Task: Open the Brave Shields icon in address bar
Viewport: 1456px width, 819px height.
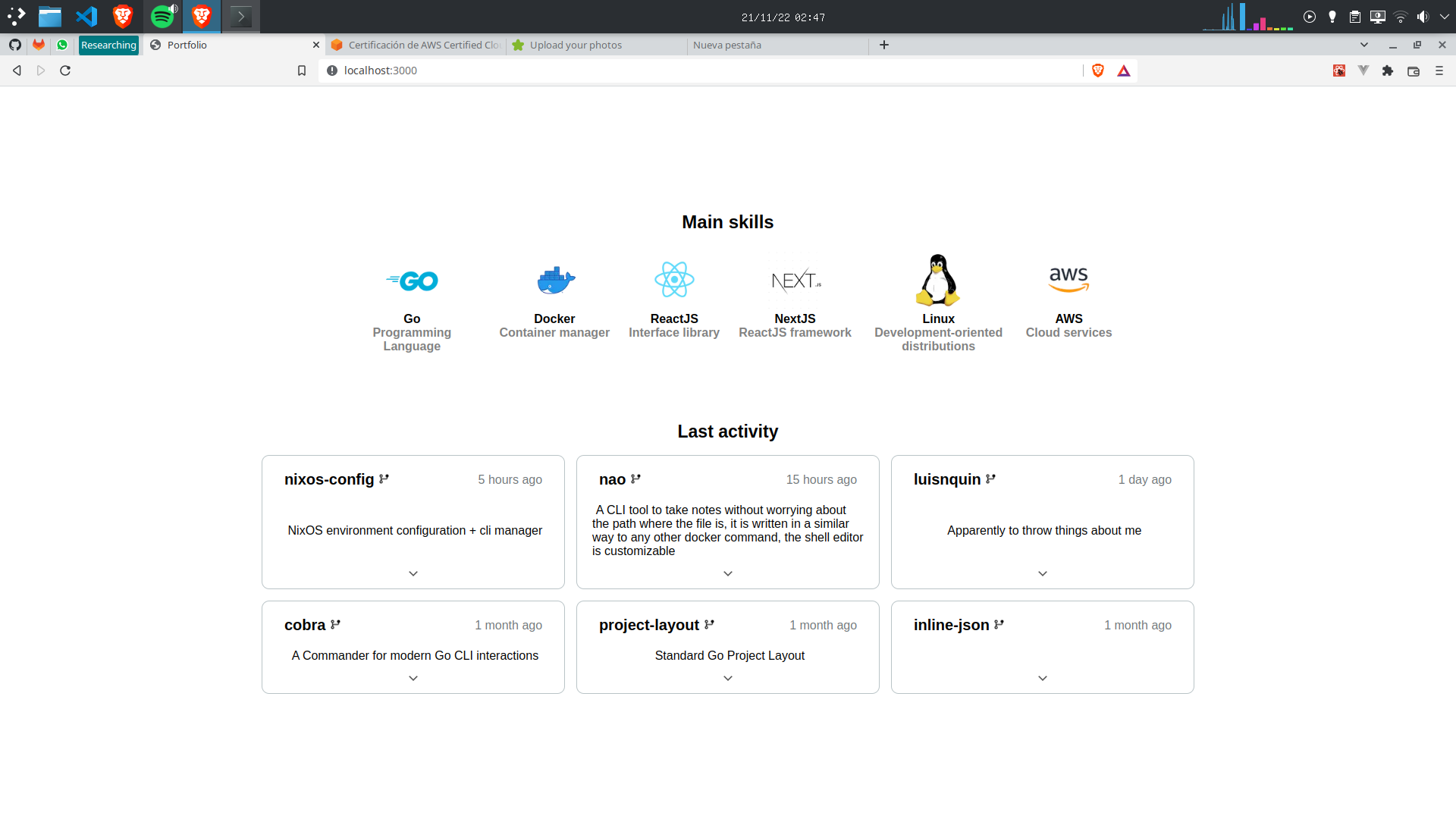Action: click(x=1098, y=71)
